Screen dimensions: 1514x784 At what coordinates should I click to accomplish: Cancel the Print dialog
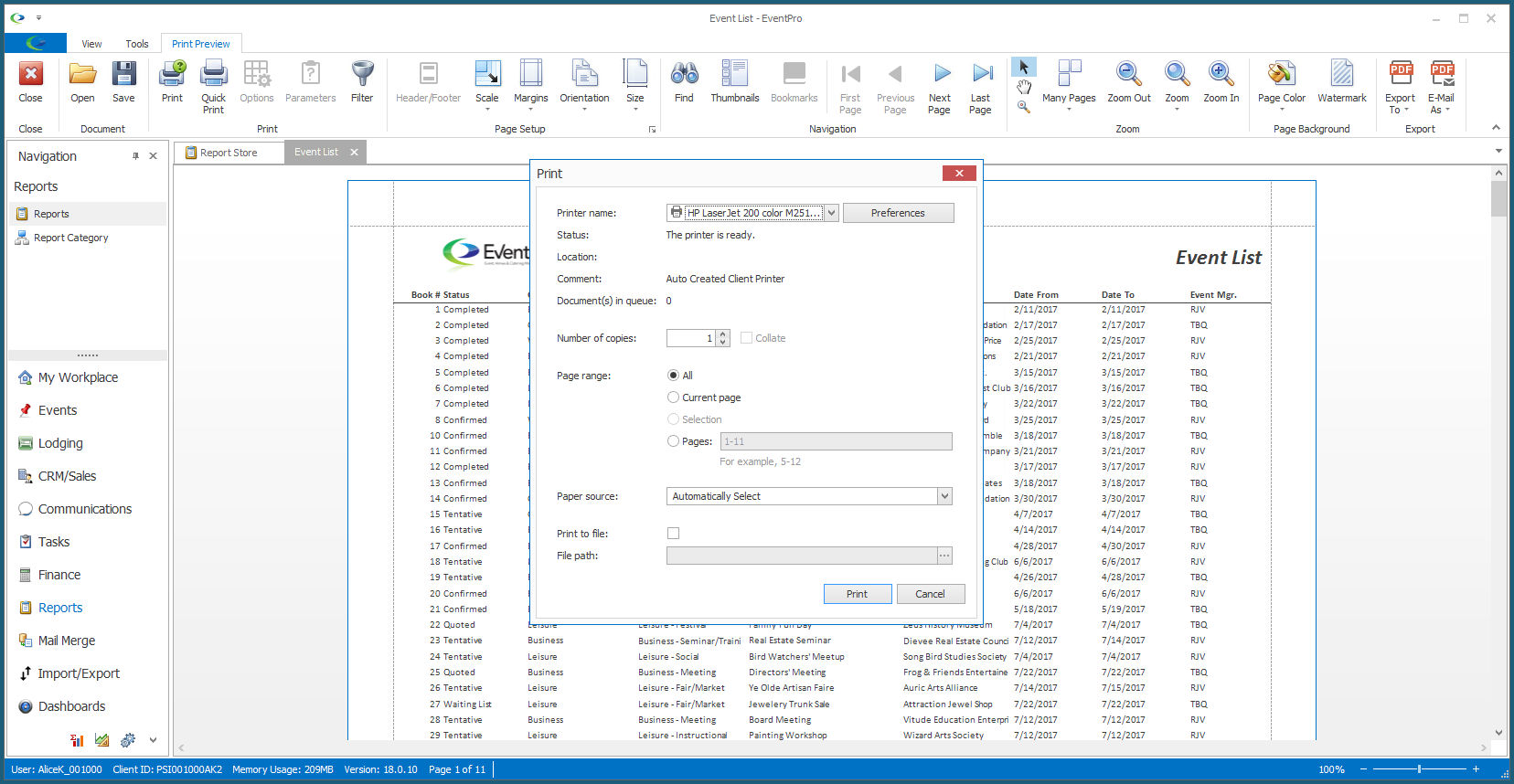(x=931, y=594)
